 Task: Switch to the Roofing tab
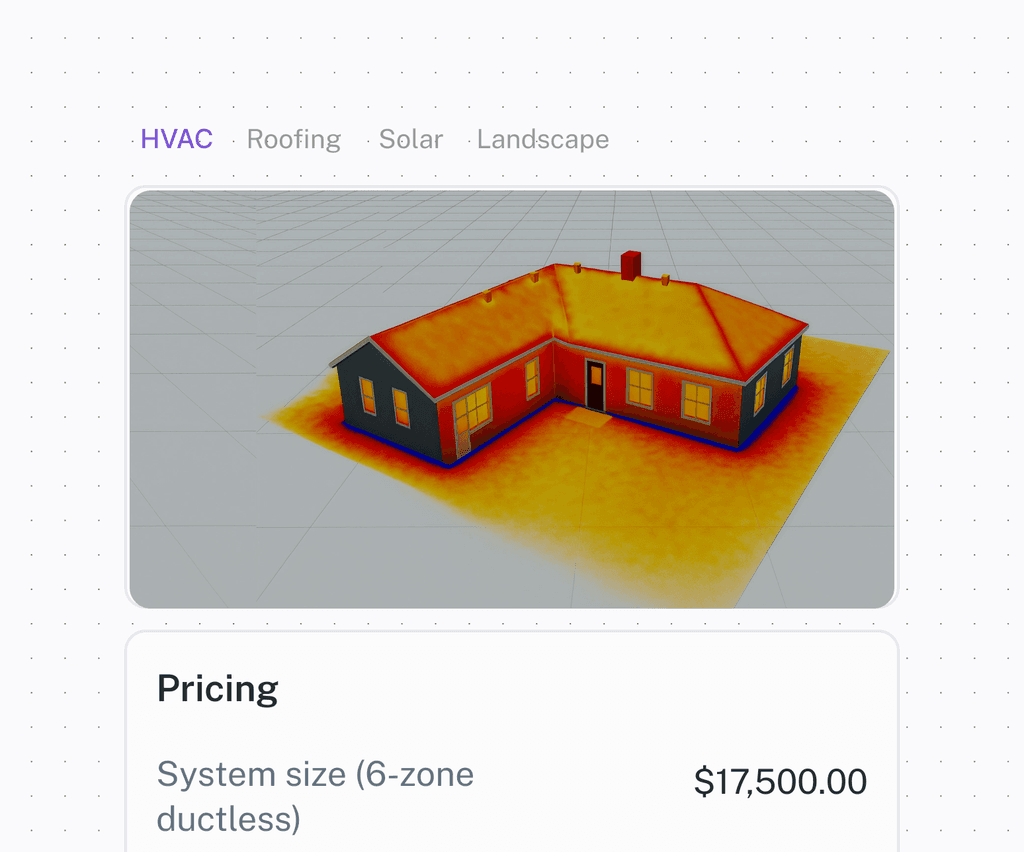click(x=294, y=139)
